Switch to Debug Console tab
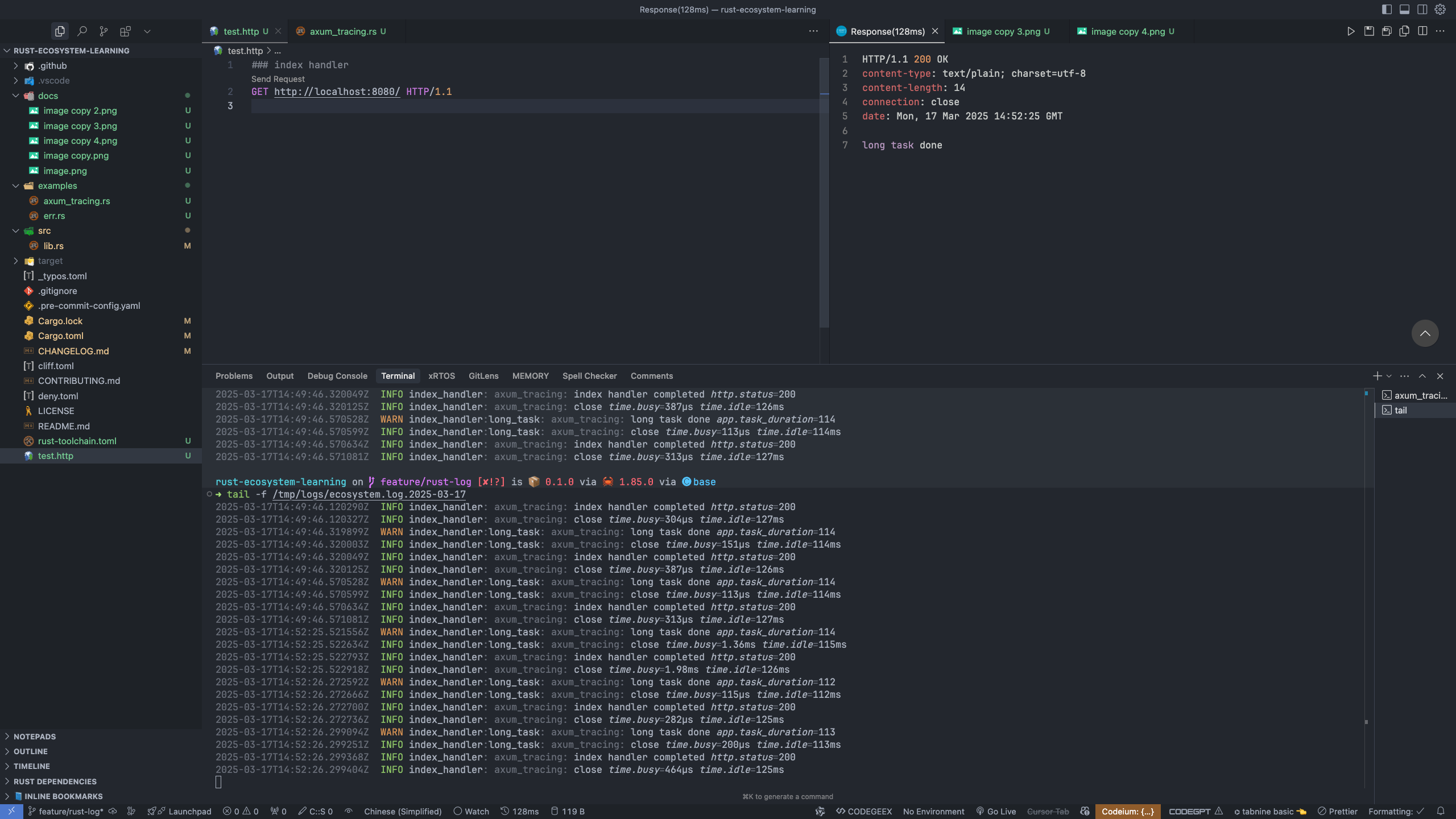 click(337, 376)
